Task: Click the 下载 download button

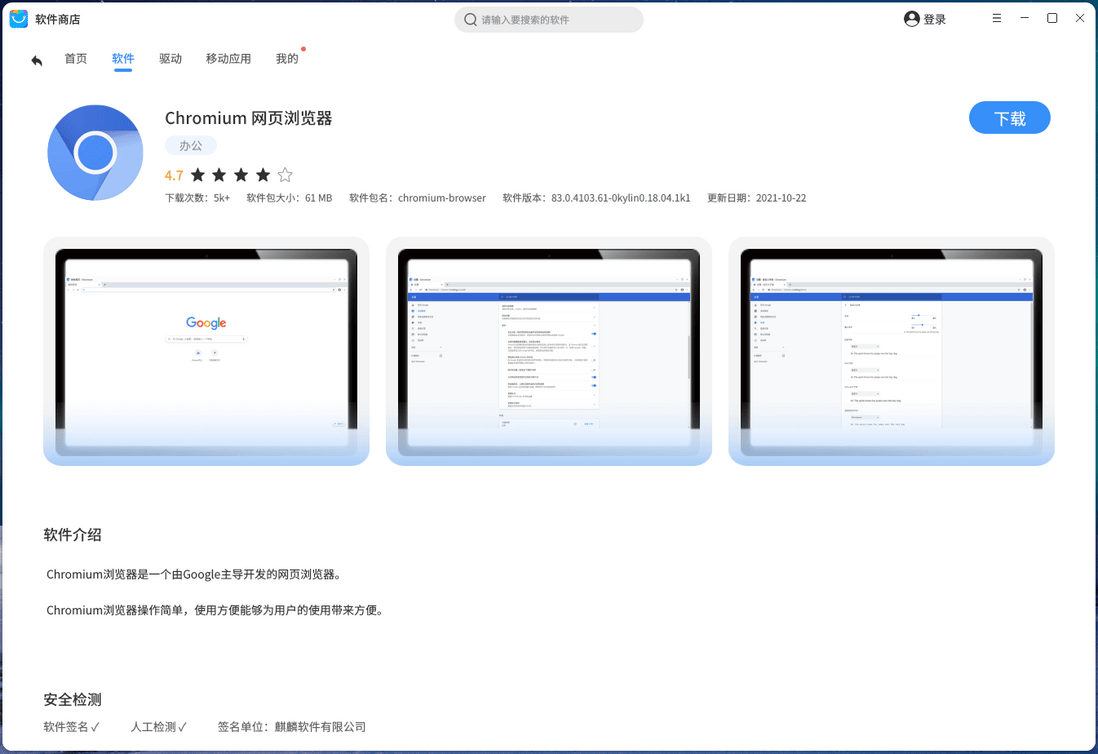Action: click(x=1009, y=117)
